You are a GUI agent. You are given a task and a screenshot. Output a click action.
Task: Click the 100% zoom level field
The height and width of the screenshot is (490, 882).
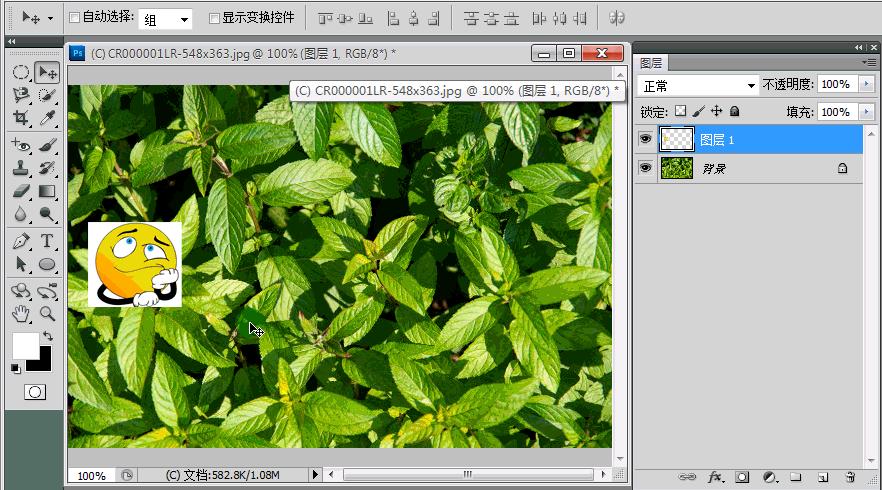[x=91, y=475]
